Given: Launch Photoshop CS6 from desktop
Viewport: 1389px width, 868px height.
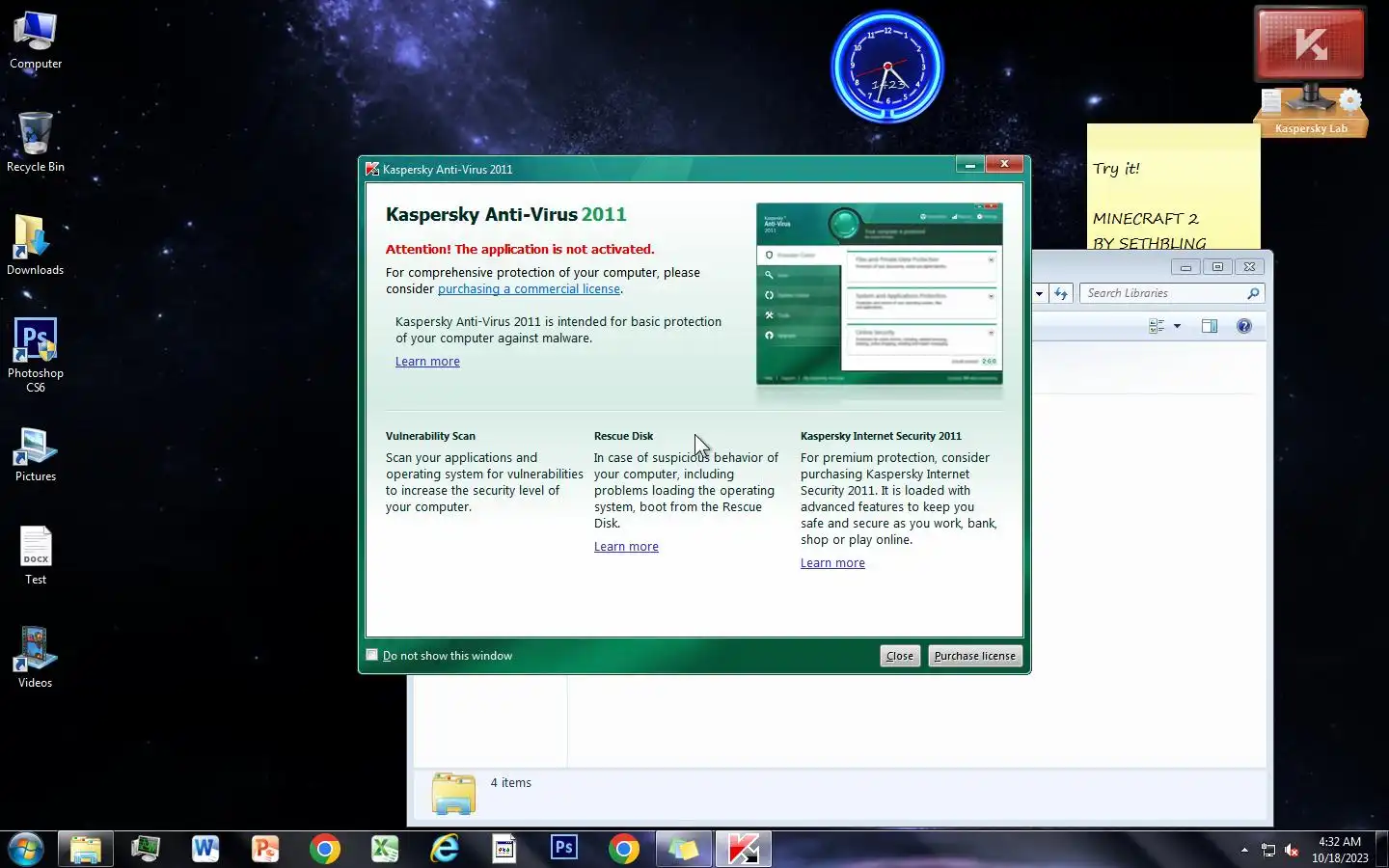Looking at the screenshot, I should tap(36, 354).
